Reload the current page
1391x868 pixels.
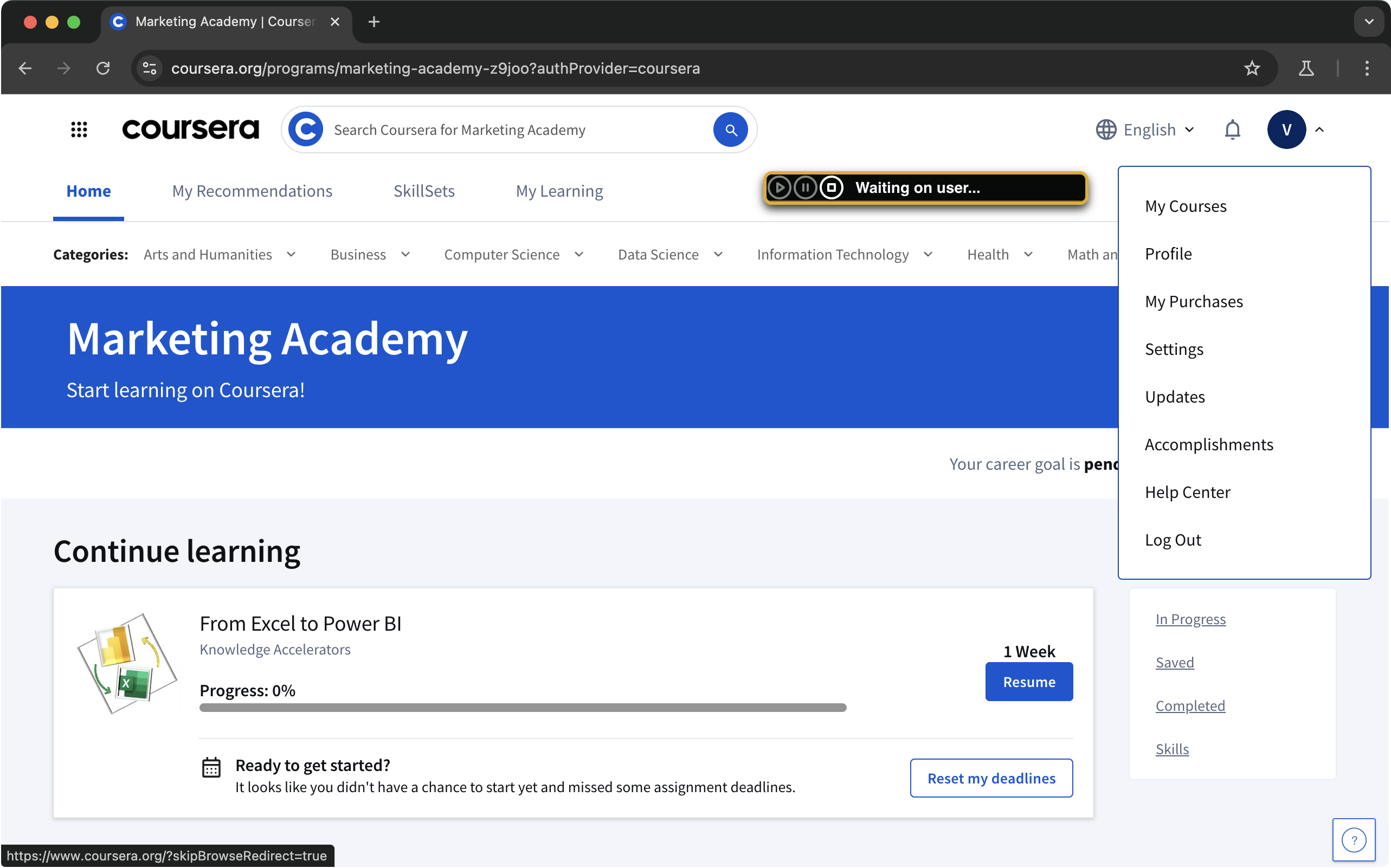point(103,68)
